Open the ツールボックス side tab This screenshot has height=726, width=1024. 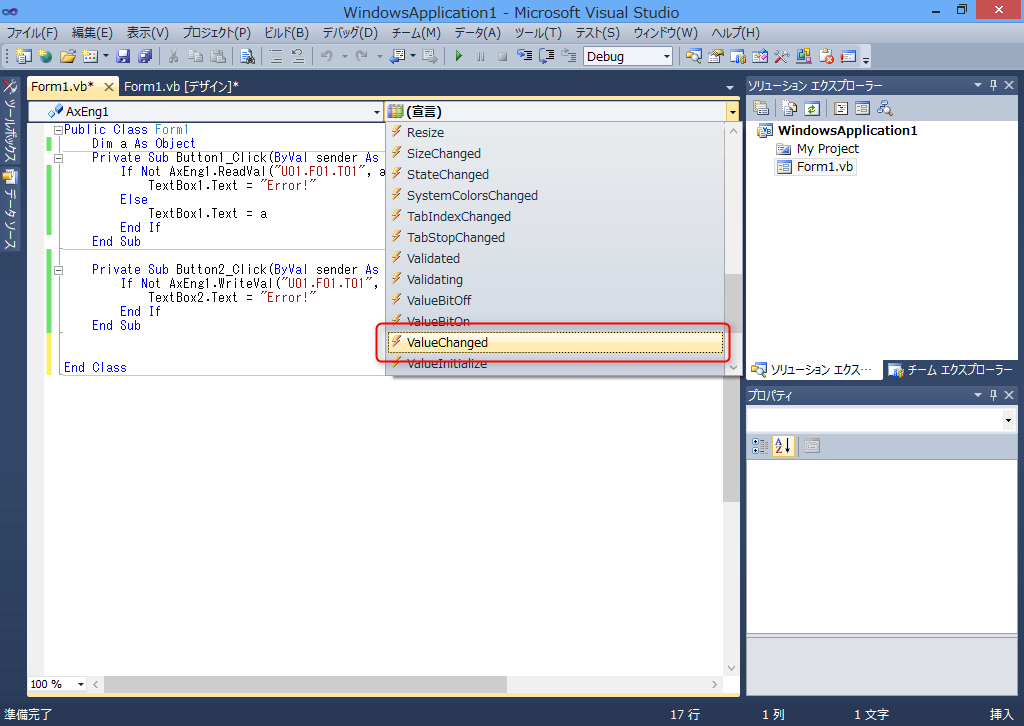point(10,122)
